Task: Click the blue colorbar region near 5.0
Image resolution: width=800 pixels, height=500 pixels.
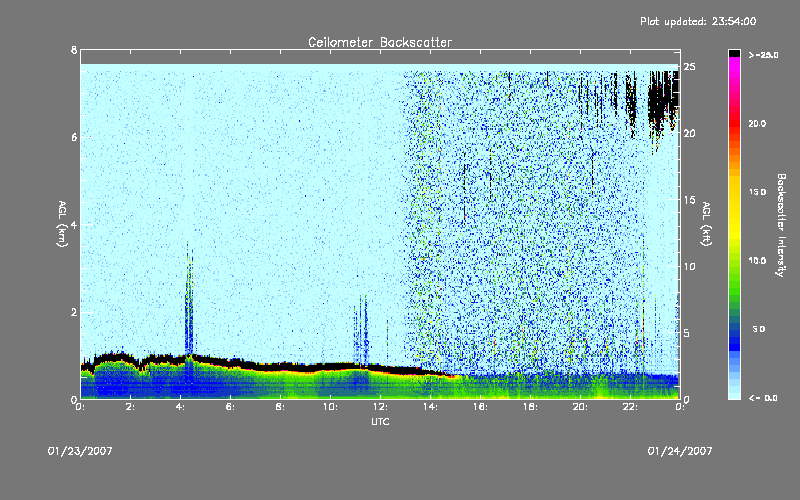Action: (734, 332)
